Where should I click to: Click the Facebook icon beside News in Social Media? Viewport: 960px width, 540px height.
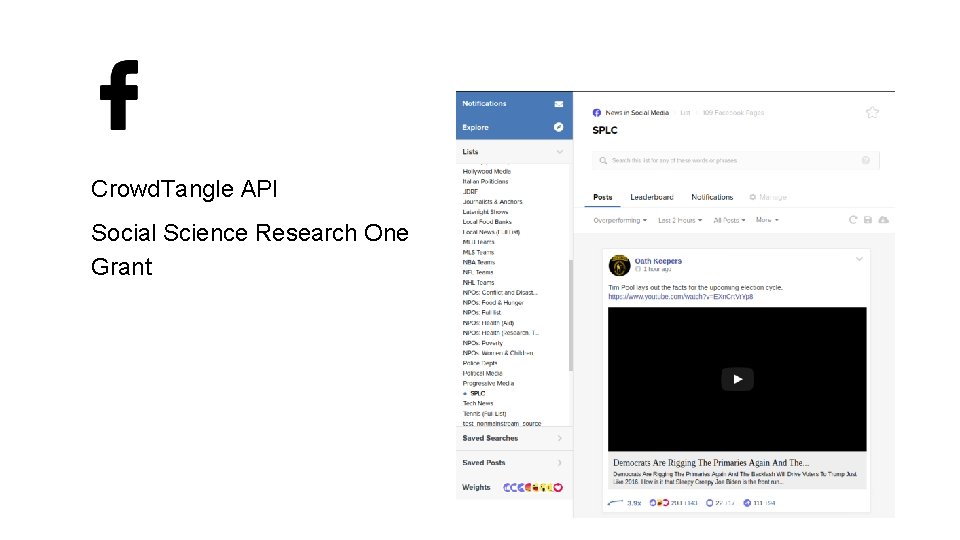(597, 113)
